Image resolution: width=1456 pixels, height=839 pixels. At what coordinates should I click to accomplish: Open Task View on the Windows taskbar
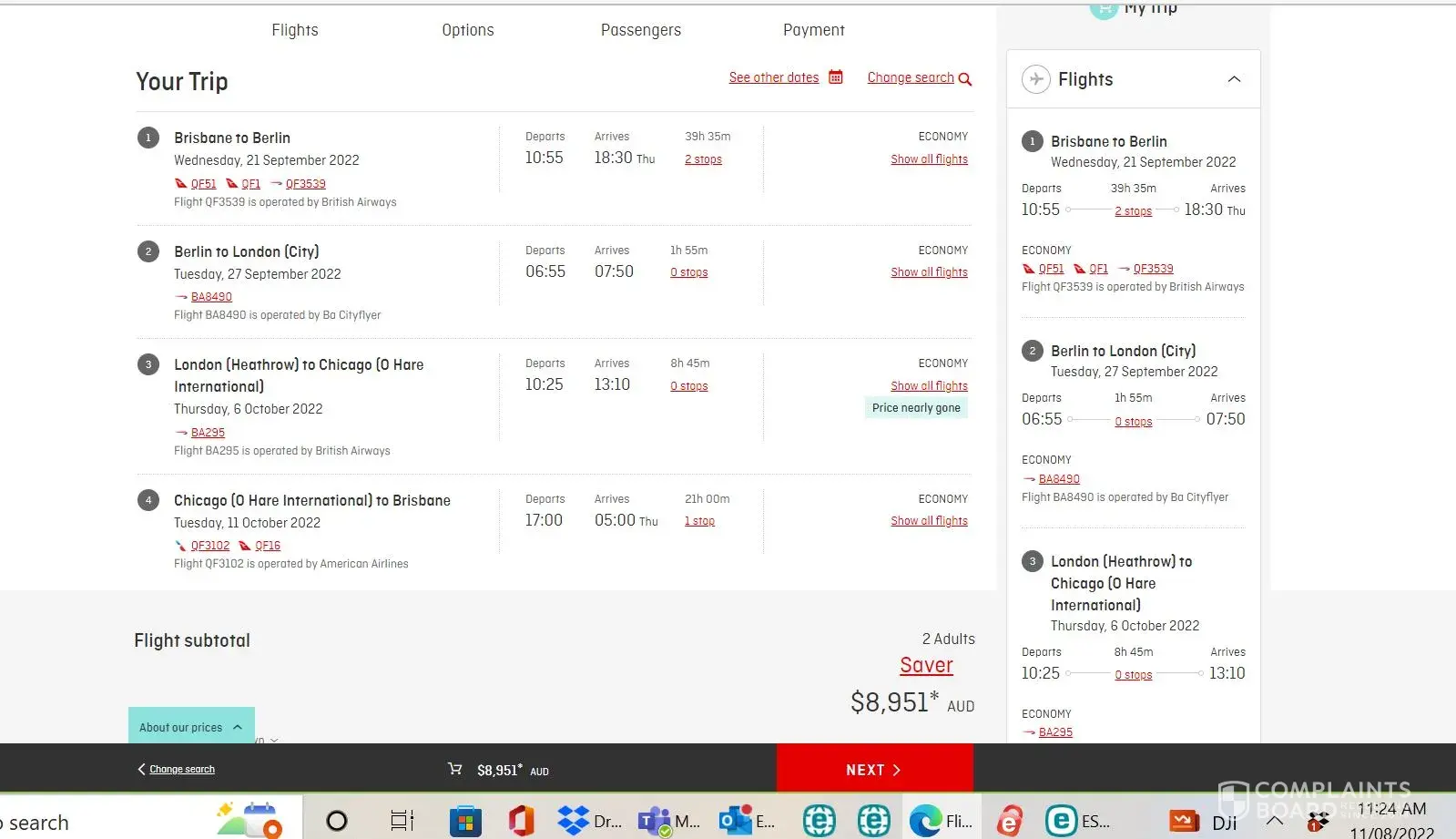pyautogui.click(x=402, y=821)
